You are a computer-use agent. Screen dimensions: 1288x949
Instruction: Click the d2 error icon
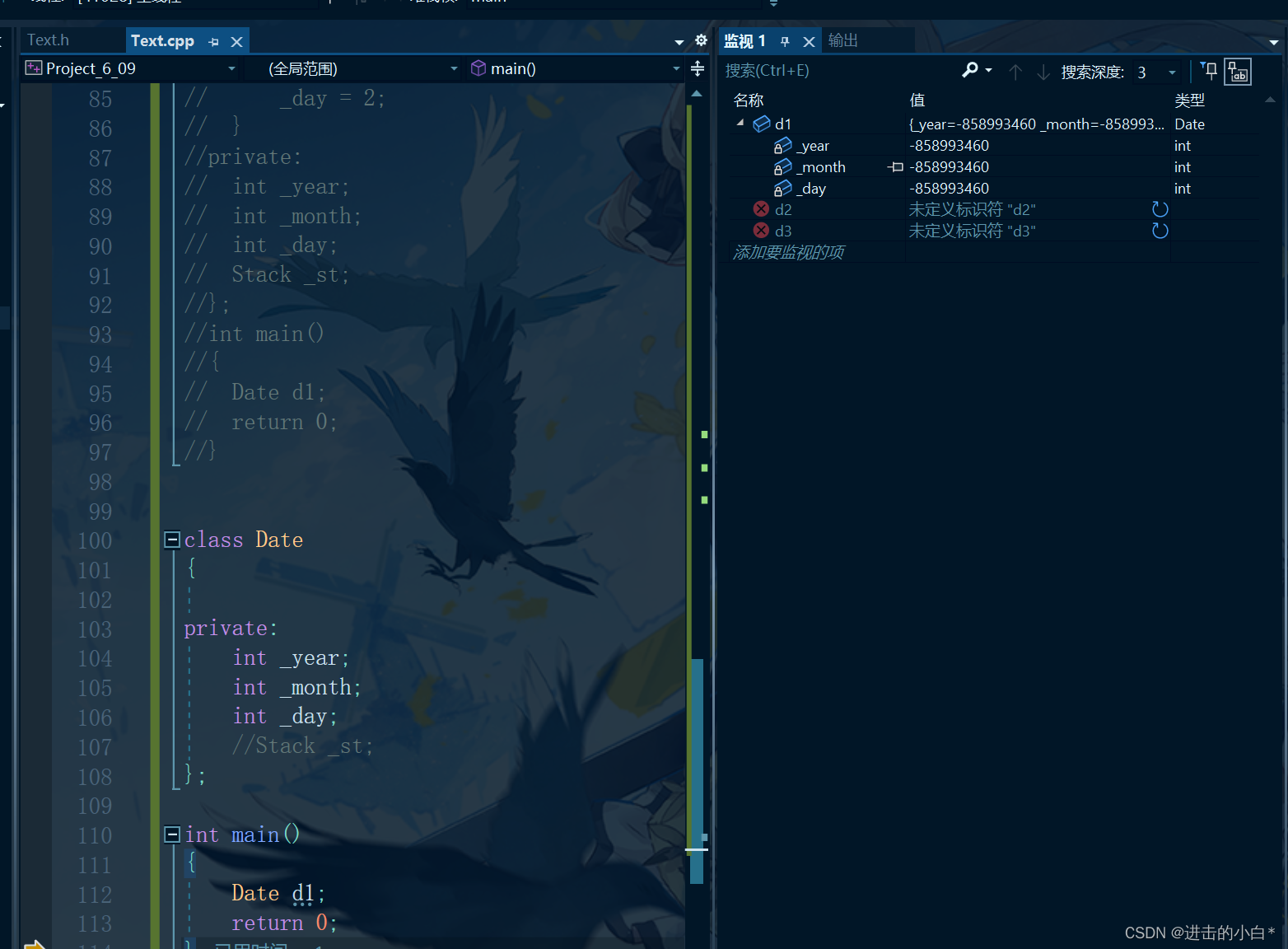click(761, 209)
